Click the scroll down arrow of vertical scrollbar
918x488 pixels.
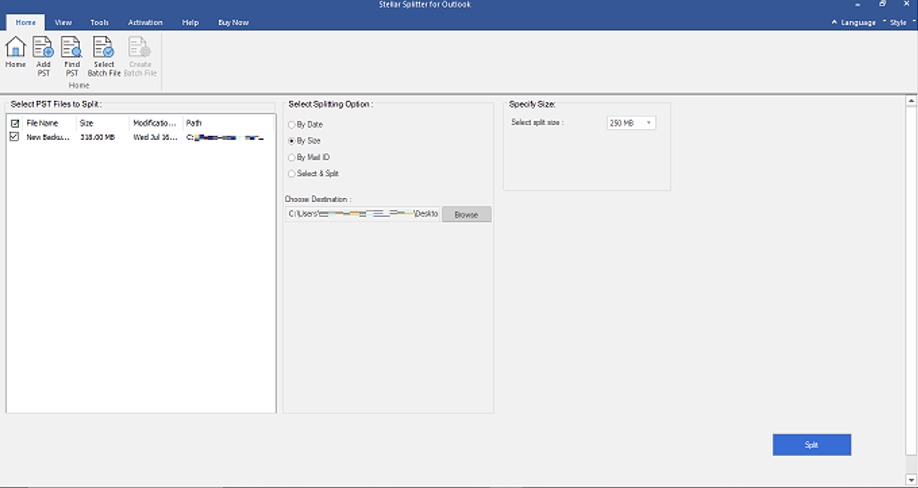911,480
